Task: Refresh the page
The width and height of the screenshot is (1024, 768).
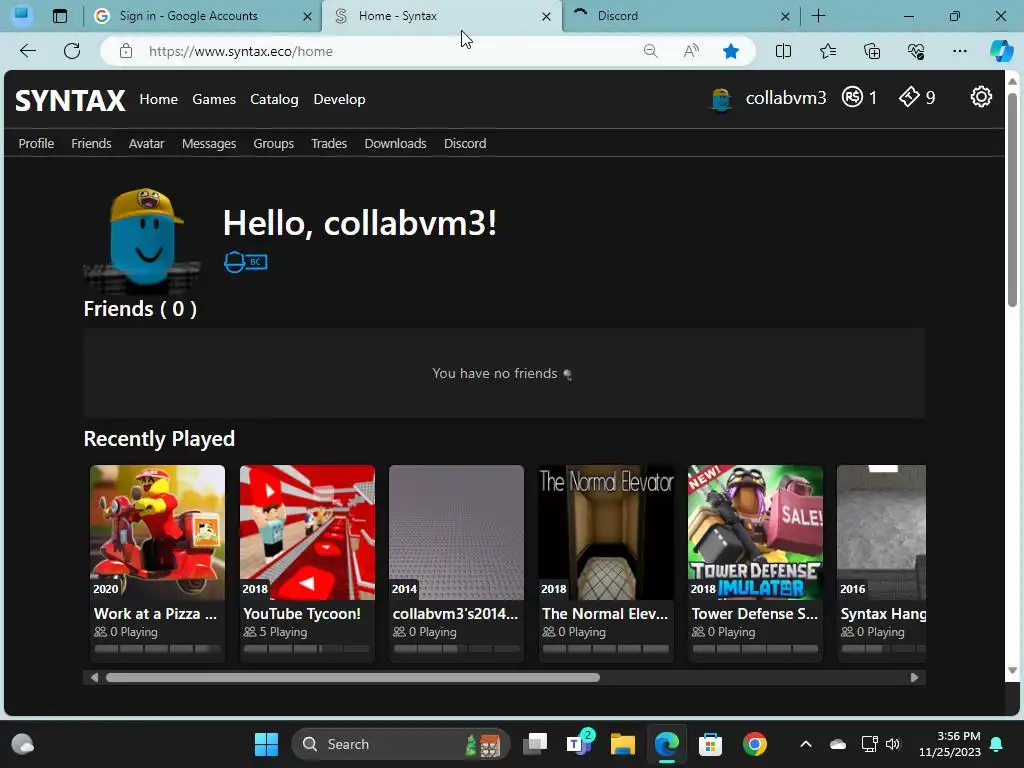Action: click(72, 51)
